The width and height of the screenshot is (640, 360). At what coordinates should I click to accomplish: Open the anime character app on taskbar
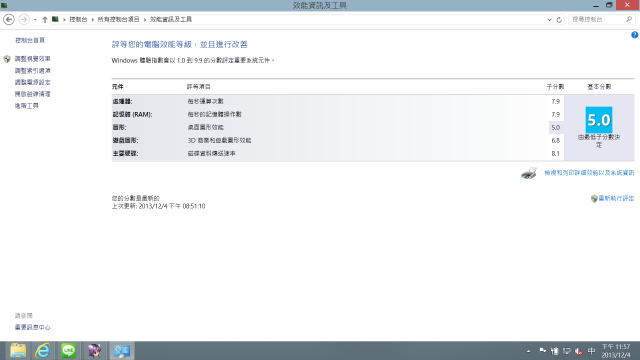94,351
